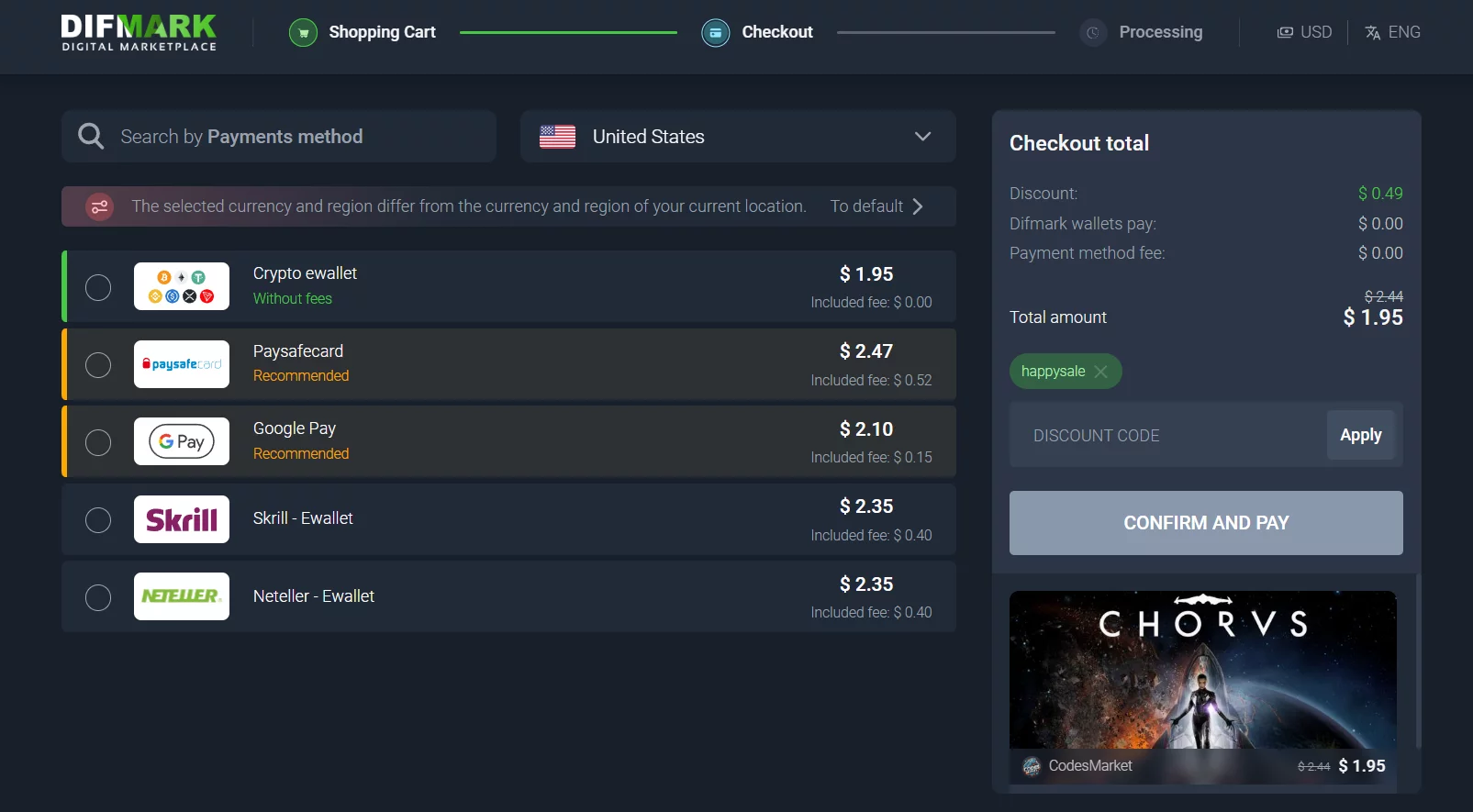Viewport: 1473px width, 812px height.
Task: Select the Google Pay radio button
Action: tap(98, 442)
